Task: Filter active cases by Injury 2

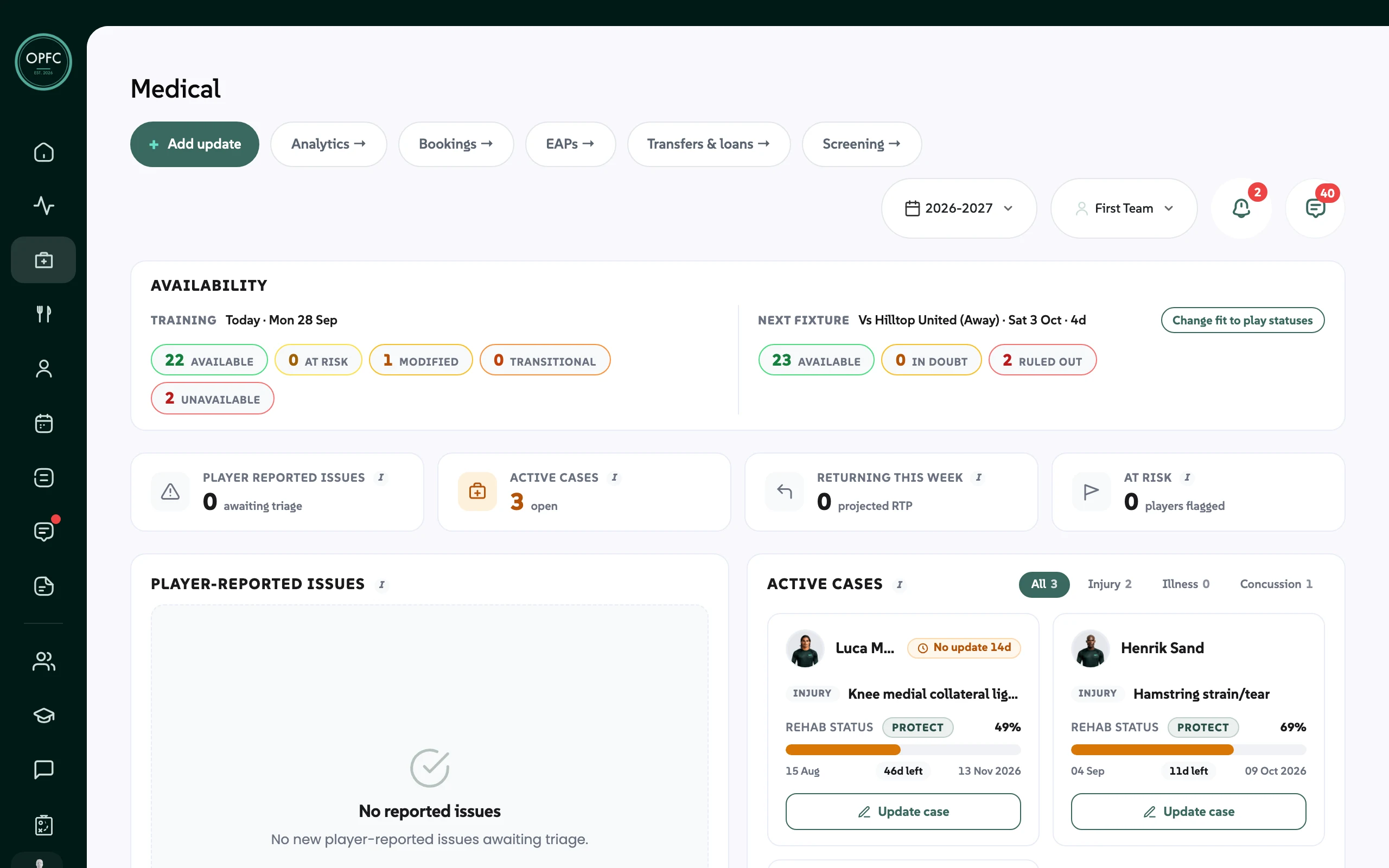Action: click(1109, 584)
